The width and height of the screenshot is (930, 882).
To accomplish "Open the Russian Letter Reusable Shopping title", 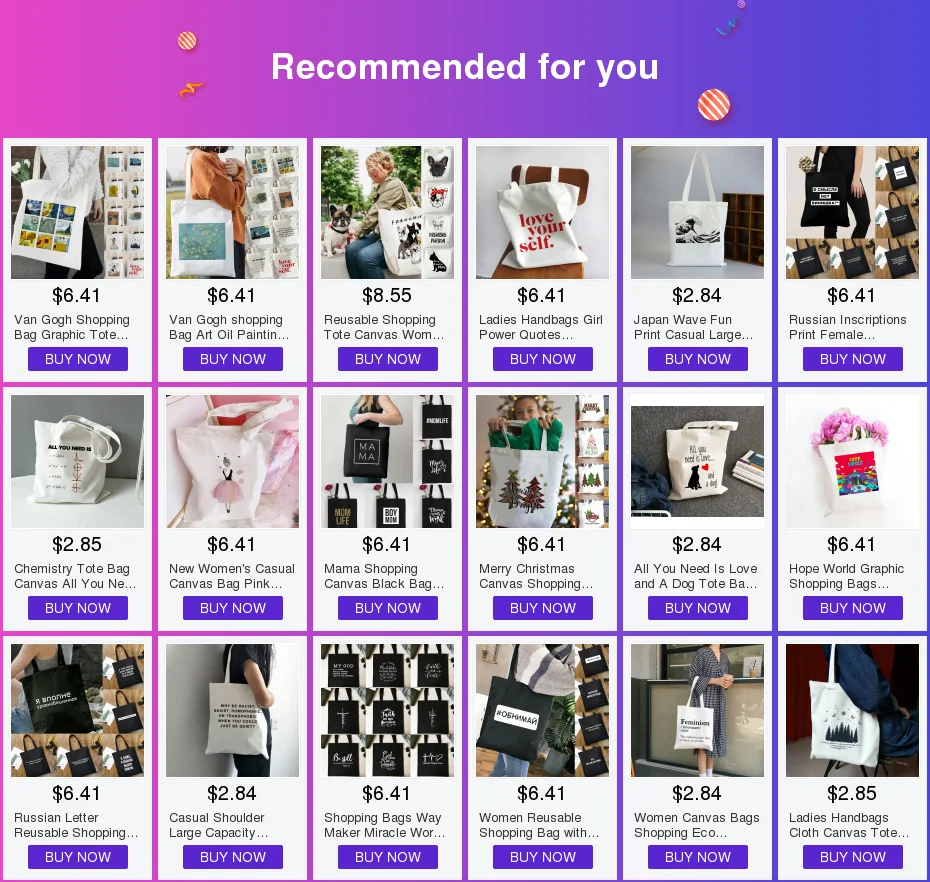I will click(76, 825).
